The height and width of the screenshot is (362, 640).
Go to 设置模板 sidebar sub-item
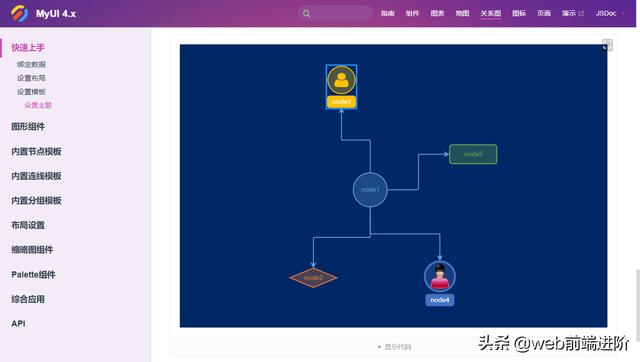[31, 92]
